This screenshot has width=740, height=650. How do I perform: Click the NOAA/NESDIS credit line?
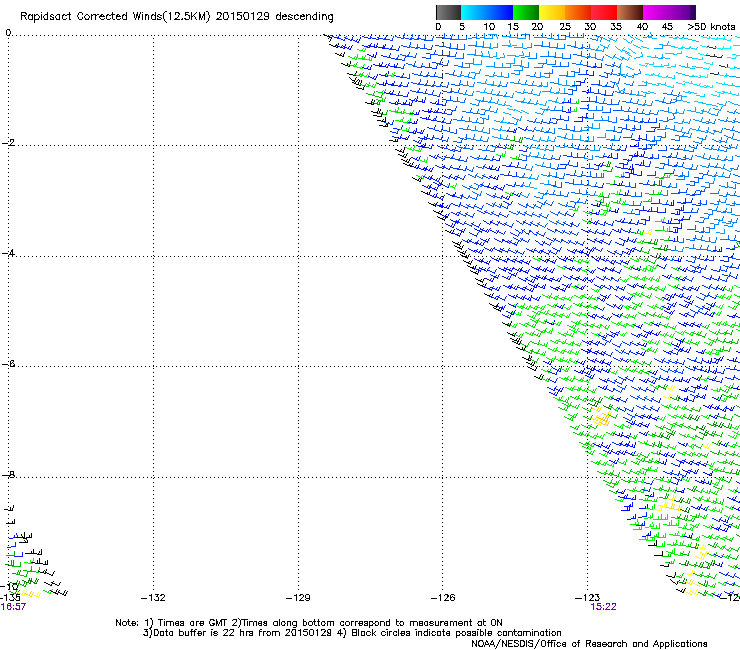pyautogui.click(x=589, y=644)
